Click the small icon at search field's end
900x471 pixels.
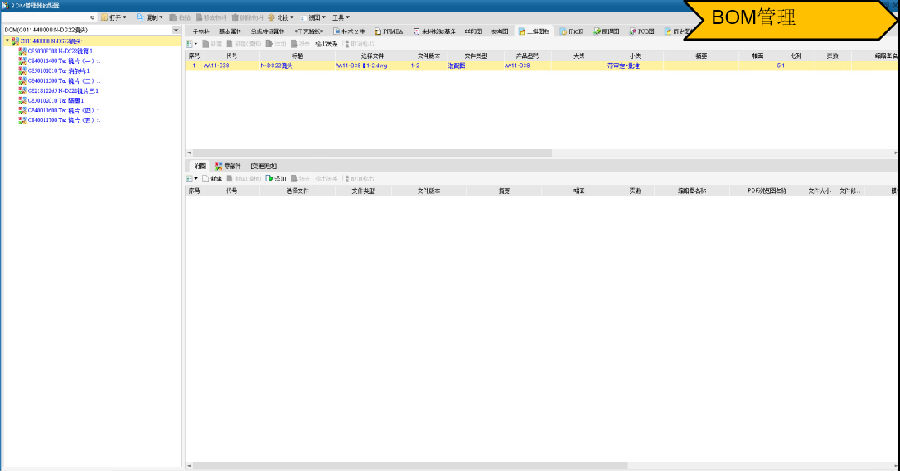[92, 18]
